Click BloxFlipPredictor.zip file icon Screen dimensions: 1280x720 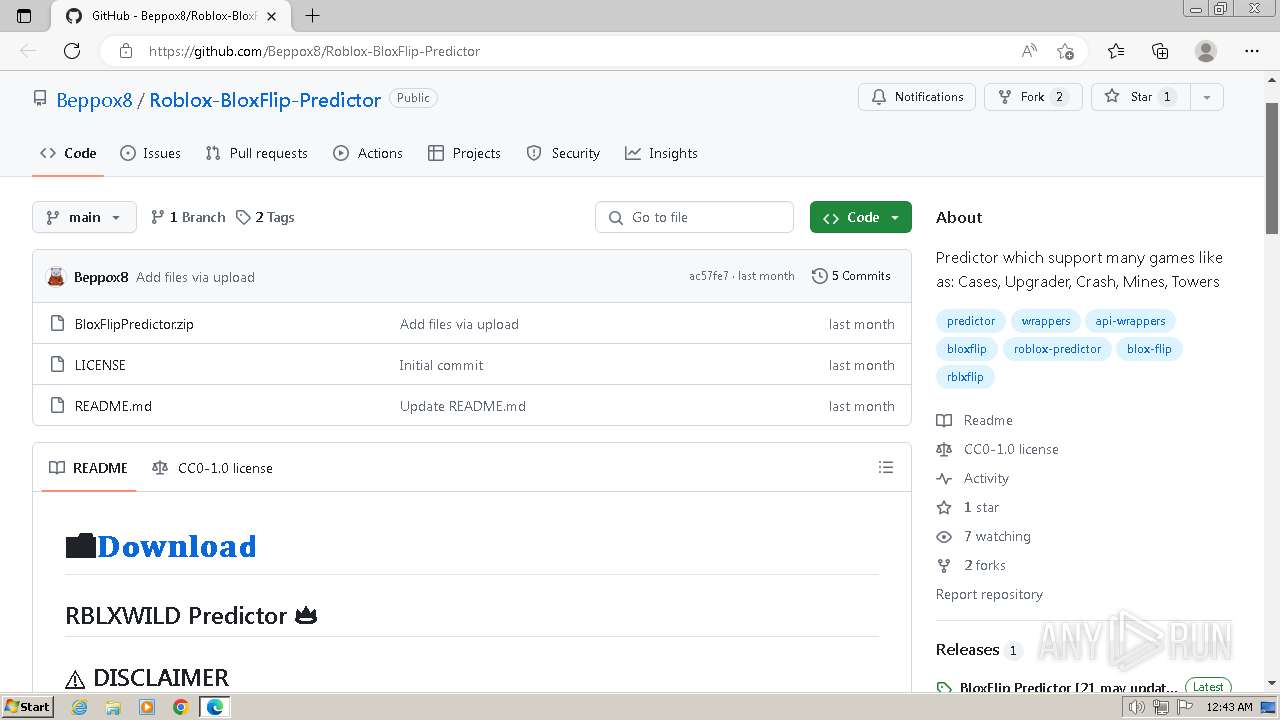(x=57, y=324)
